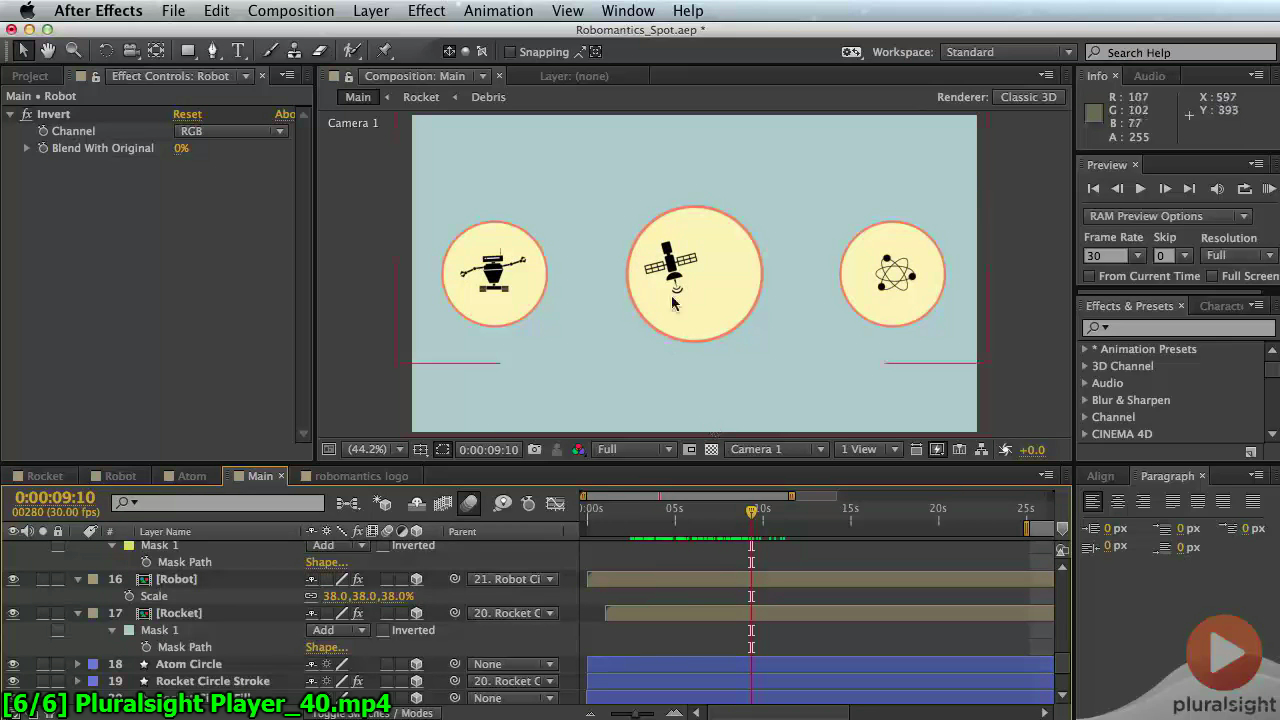Screen dimensions: 1280x720
Task: Click the Debris breadcrumb in composition navigator
Action: [488, 97]
